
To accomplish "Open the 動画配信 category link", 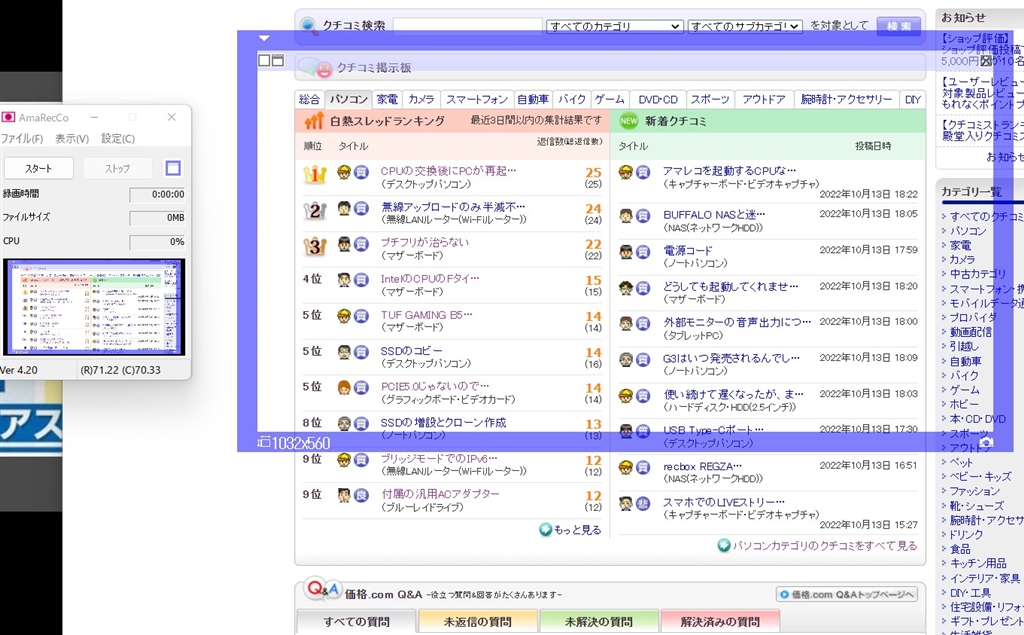I will pyautogui.click(x=970, y=332).
